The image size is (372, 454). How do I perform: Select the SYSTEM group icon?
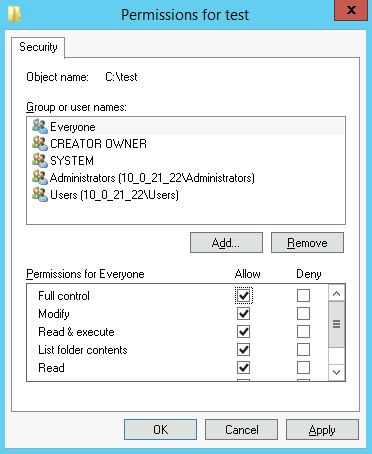point(40,161)
